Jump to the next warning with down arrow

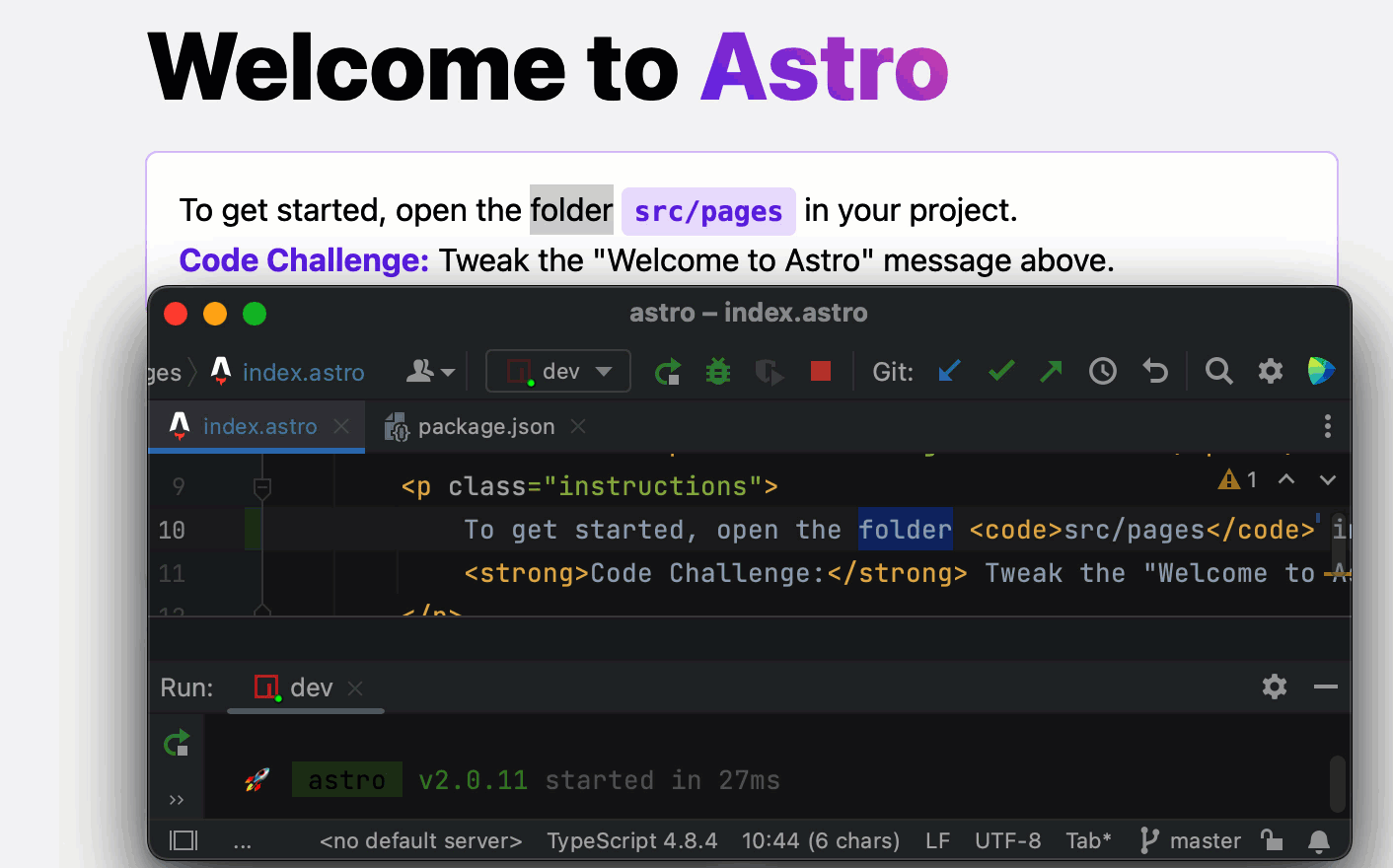pos(1327,480)
